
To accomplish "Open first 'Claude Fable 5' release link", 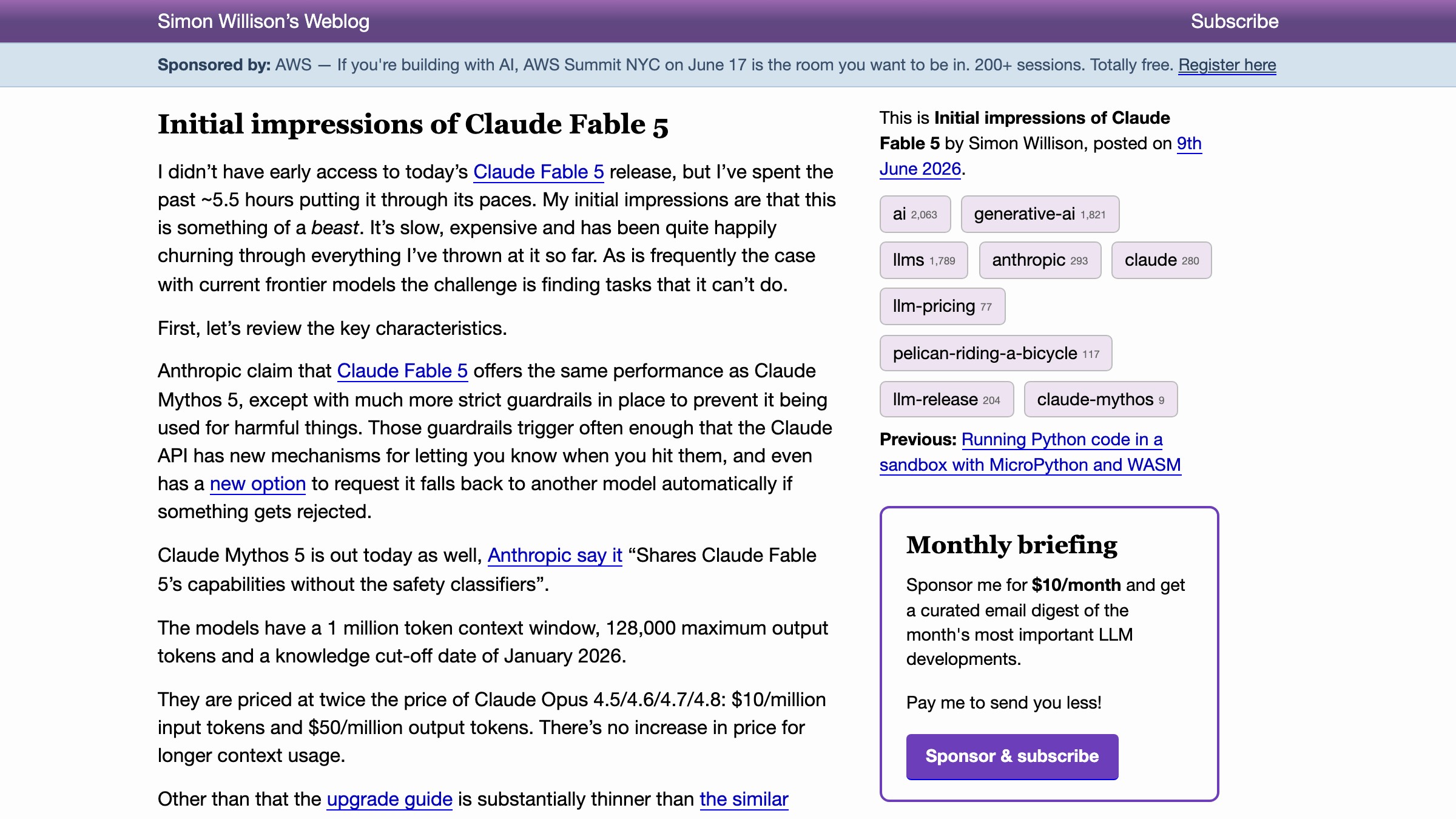I will [x=539, y=172].
